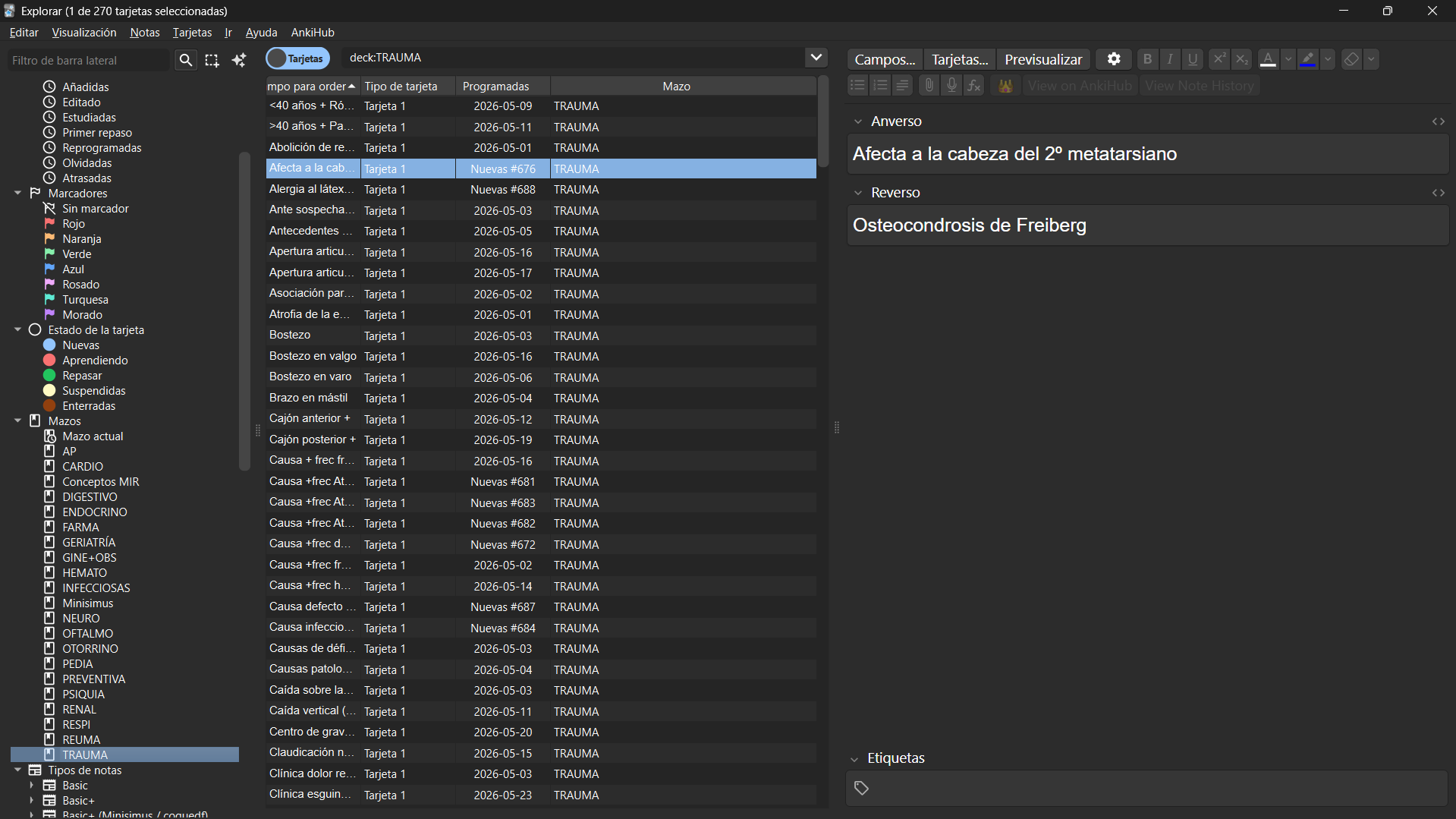Select the attach file paperclip icon

929,86
